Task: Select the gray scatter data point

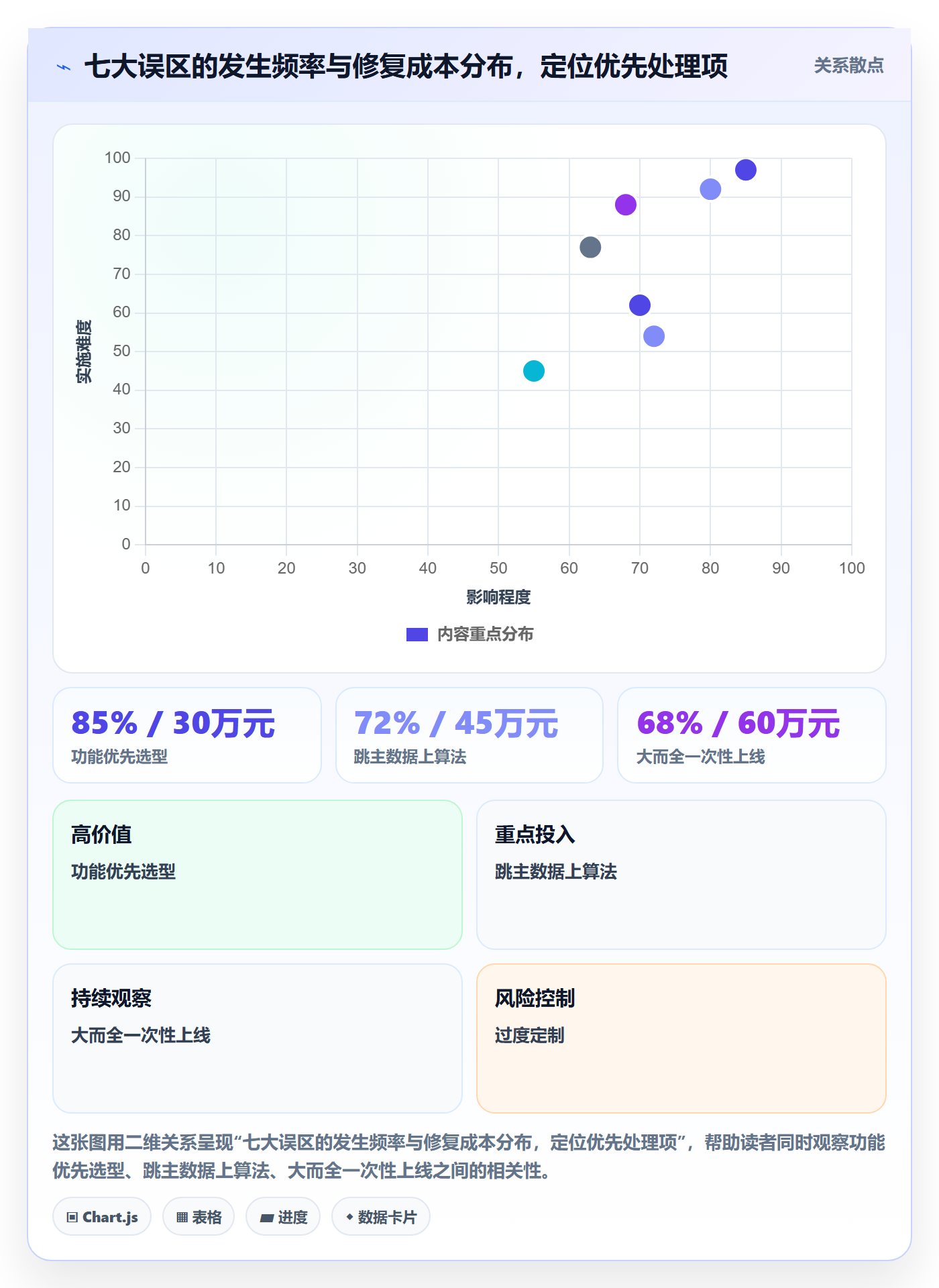Action: click(x=590, y=247)
